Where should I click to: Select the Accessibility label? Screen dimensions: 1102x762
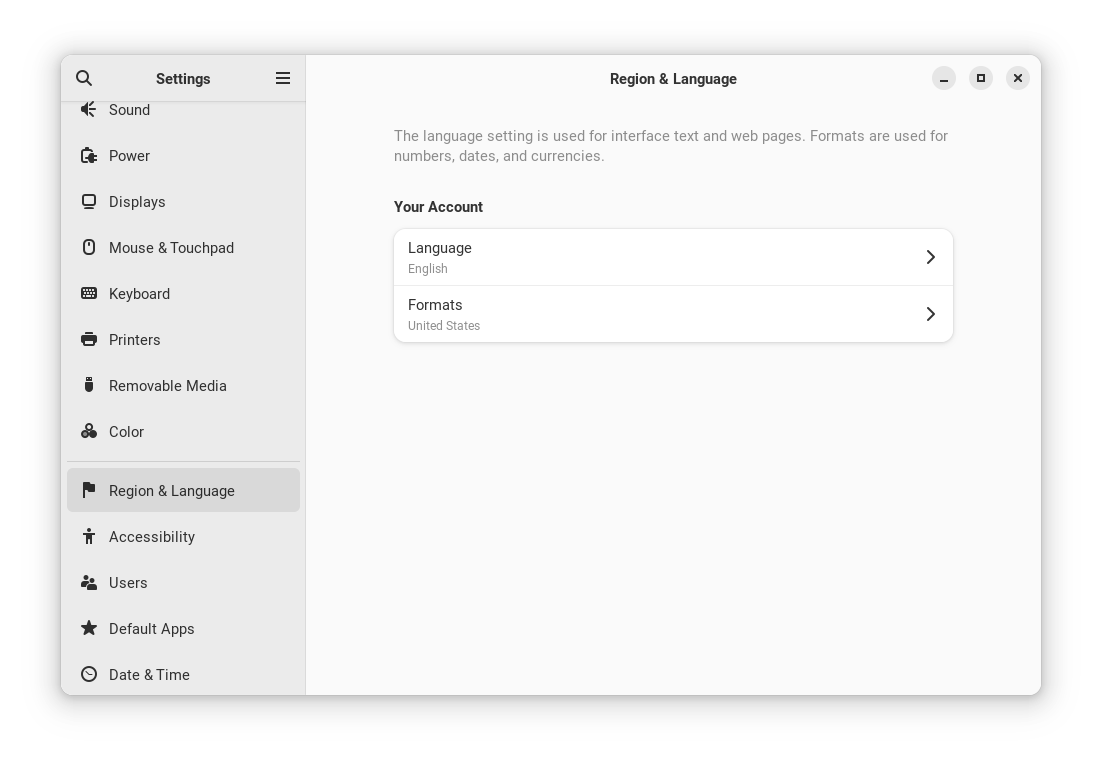pos(152,537)
